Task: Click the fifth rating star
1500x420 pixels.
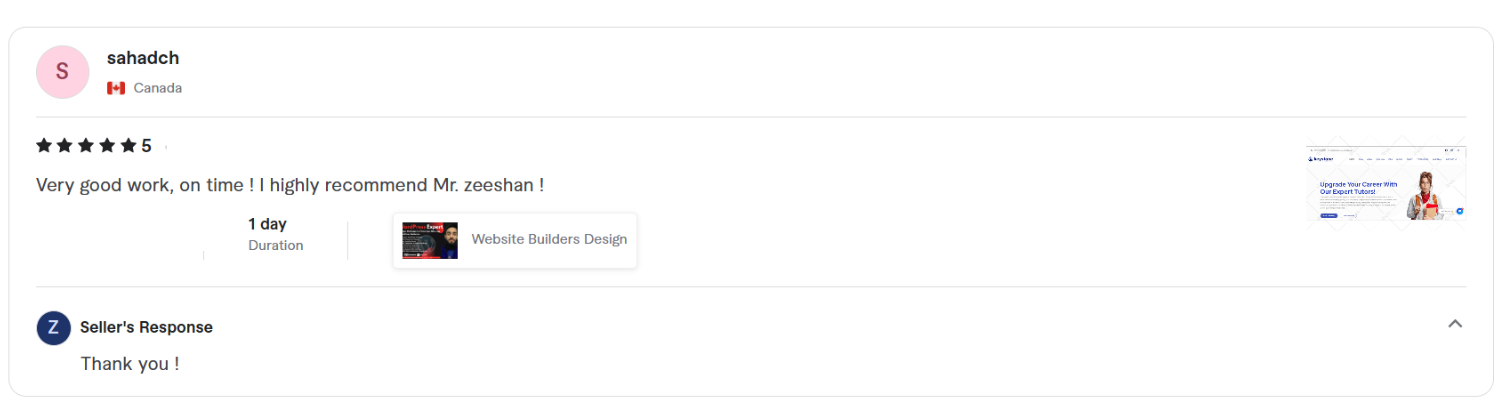Action: [128, 146]
